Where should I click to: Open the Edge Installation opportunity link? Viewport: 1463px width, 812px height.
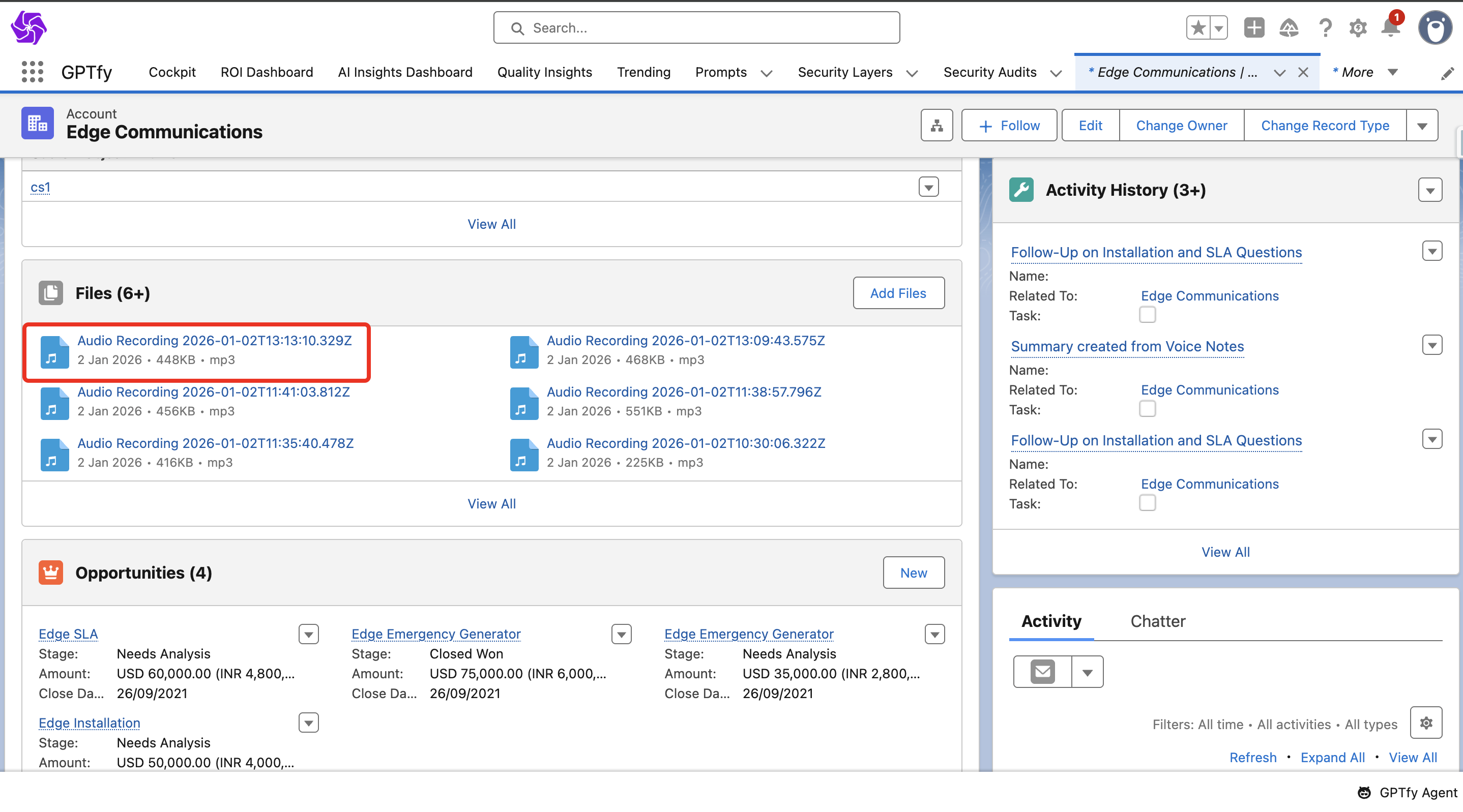click(x=89, y=723)
